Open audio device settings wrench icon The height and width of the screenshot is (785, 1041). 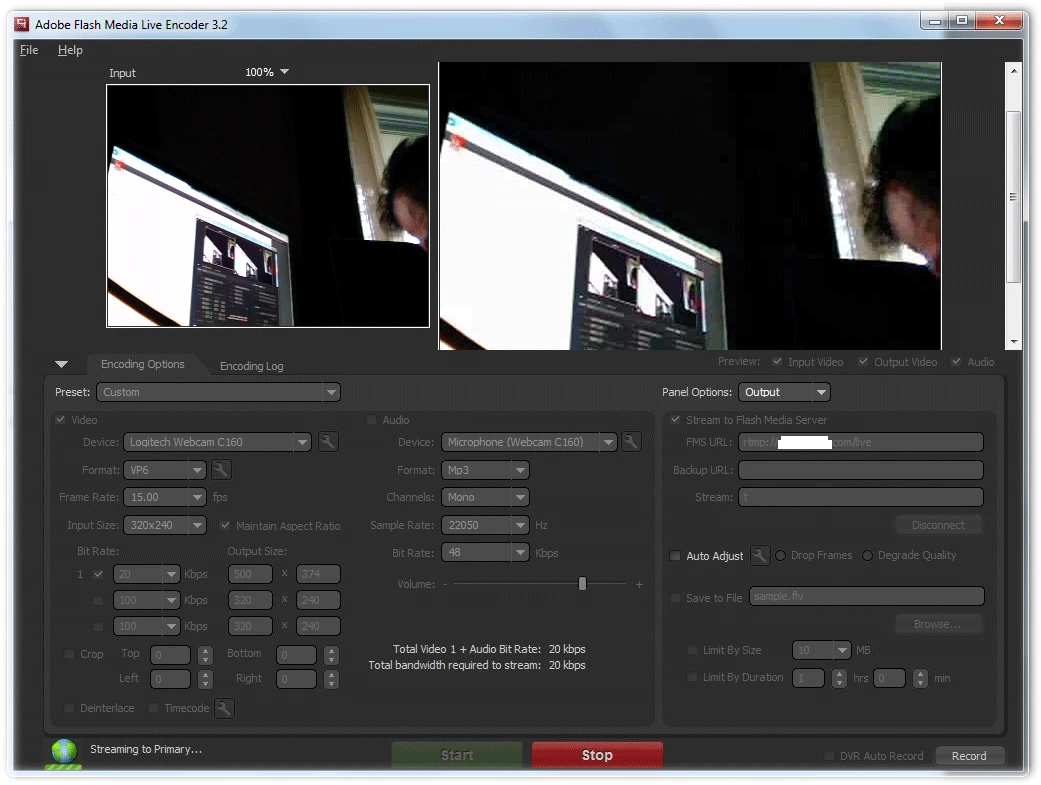tap(631, 442)
